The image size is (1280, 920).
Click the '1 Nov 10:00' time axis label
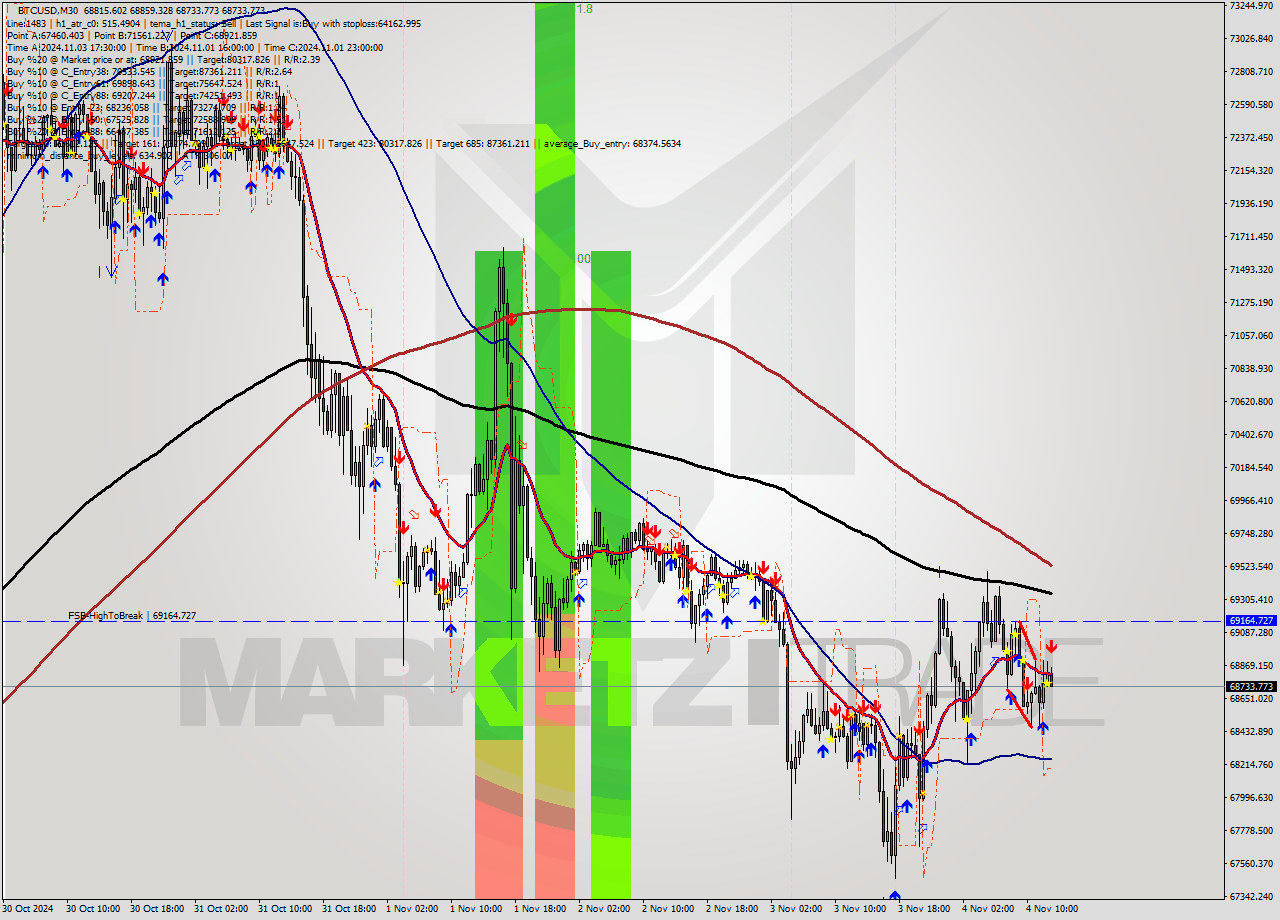(x=476, y=909)
